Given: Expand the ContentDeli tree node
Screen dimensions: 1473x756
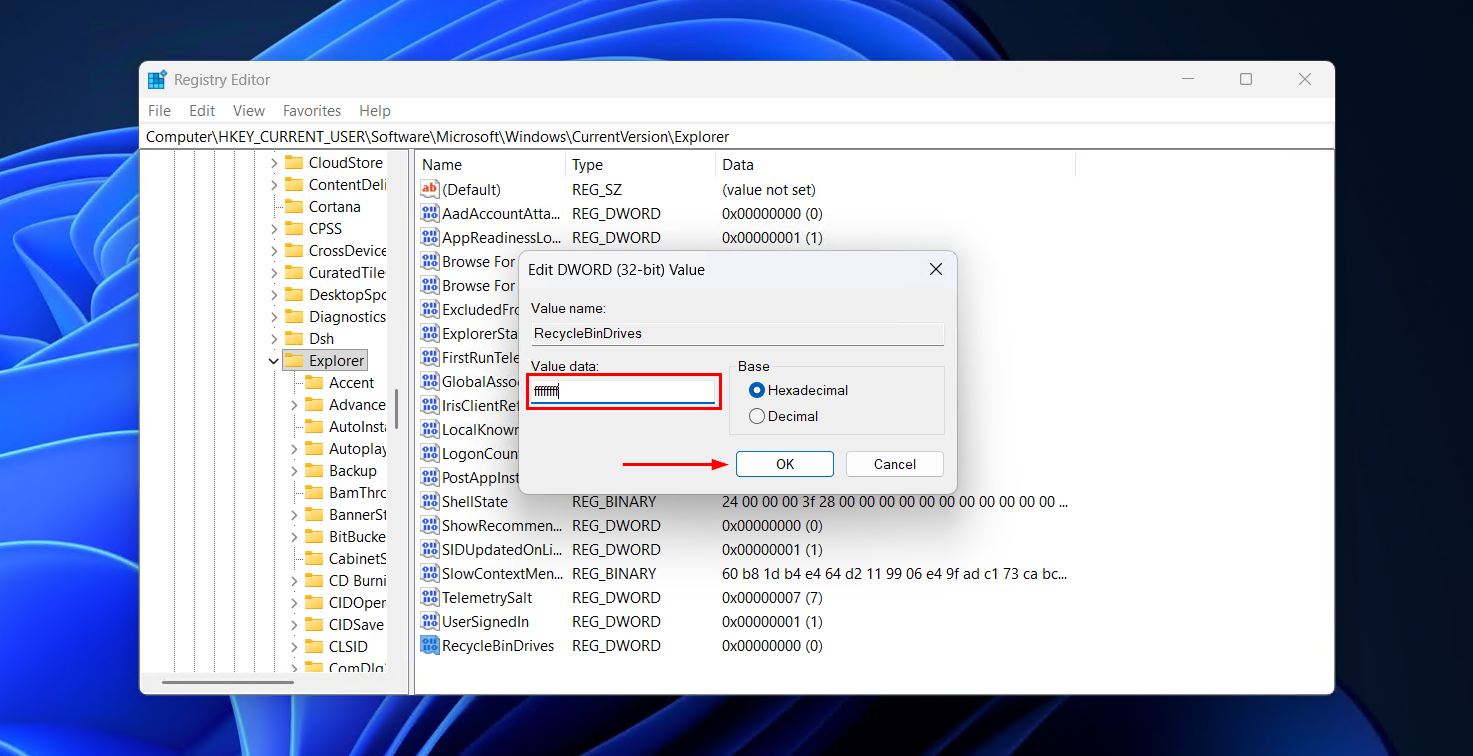Looking at the screenshot, I should pyautogui.click(x=274, y=184).
